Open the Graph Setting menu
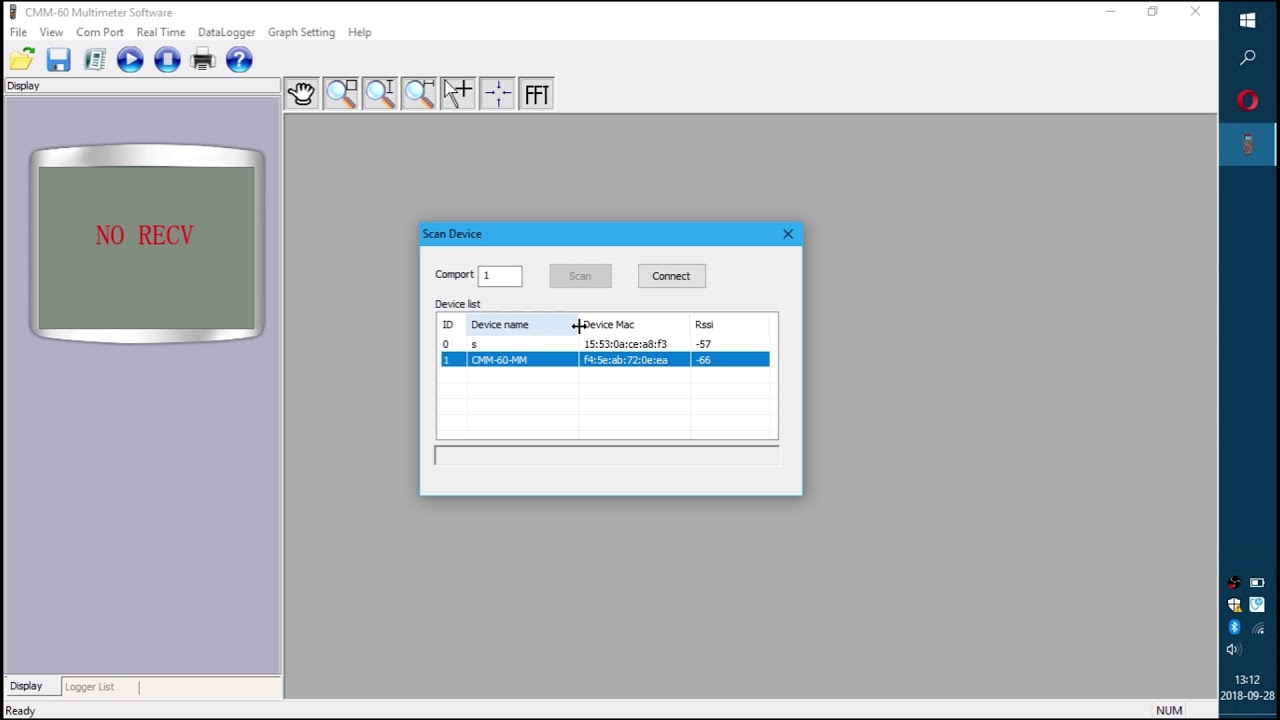Image resolution: width=1280 pixels, height=720 pixels. click(301, 32)
